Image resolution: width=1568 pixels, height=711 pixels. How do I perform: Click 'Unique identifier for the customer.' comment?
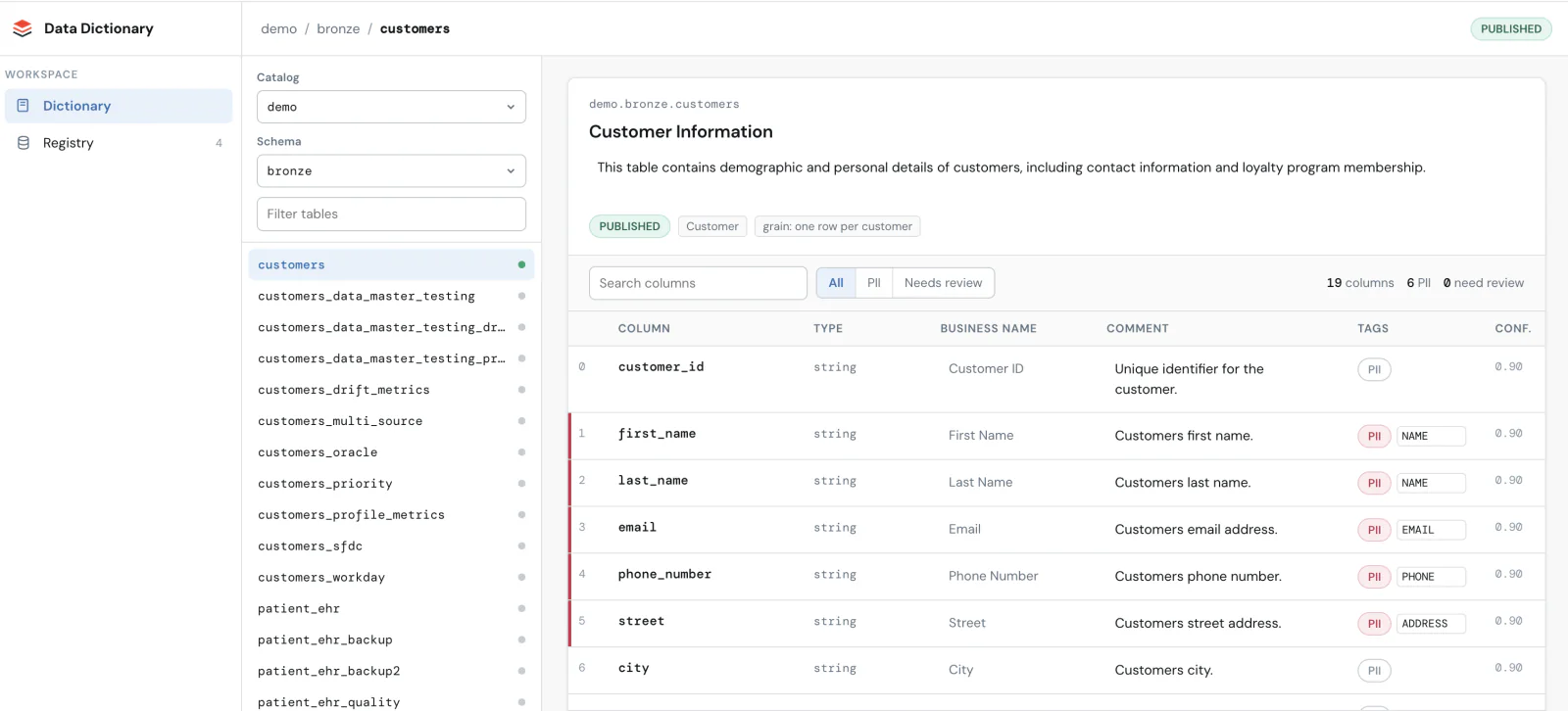[x=1189, y=379]
